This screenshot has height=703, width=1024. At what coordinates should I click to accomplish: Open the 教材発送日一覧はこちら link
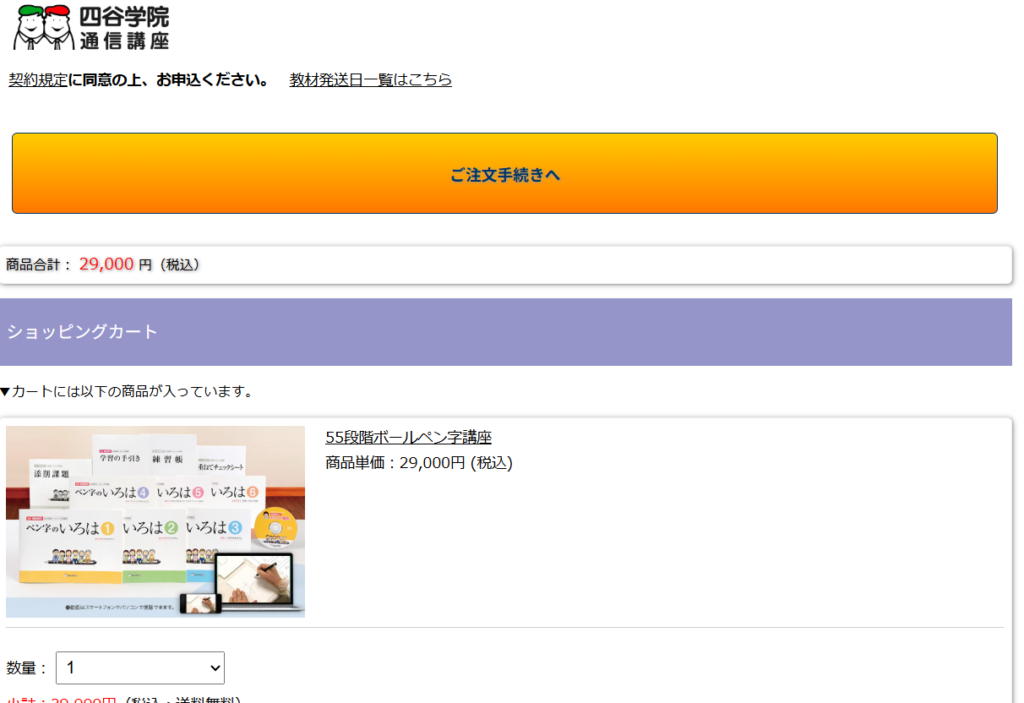pos(370,80)
